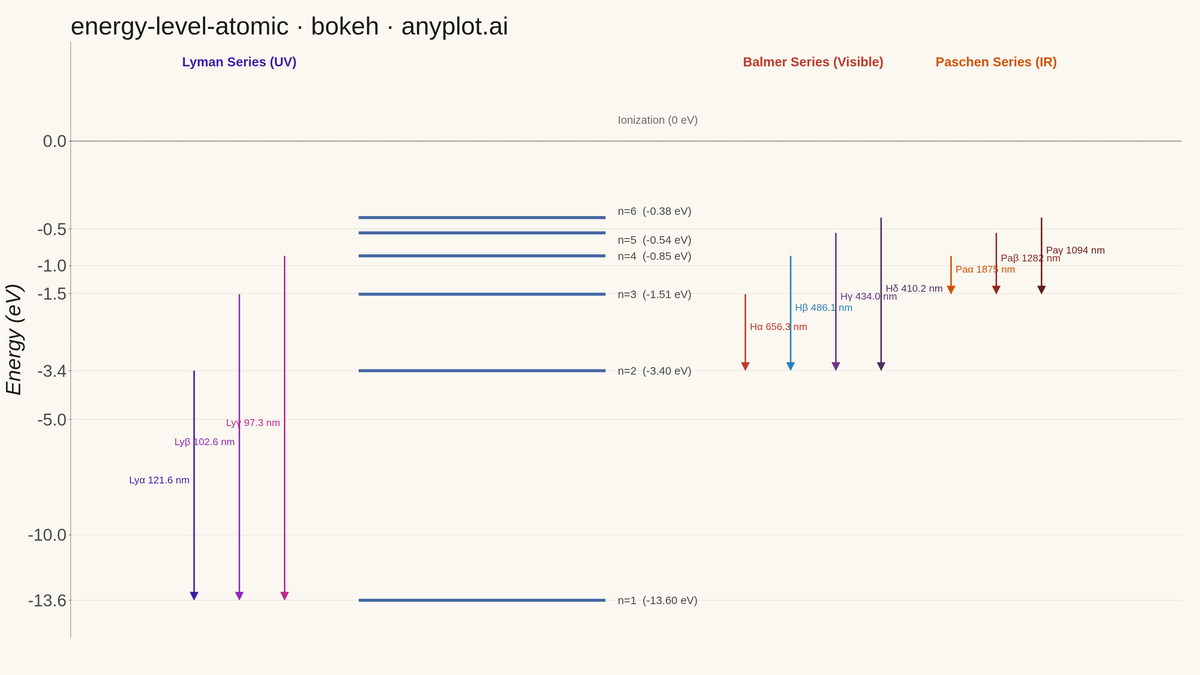Screen dimensions: 1200x675
Task: Click the n=6 (-0.38 eV) level label
Action: [654, 211]
